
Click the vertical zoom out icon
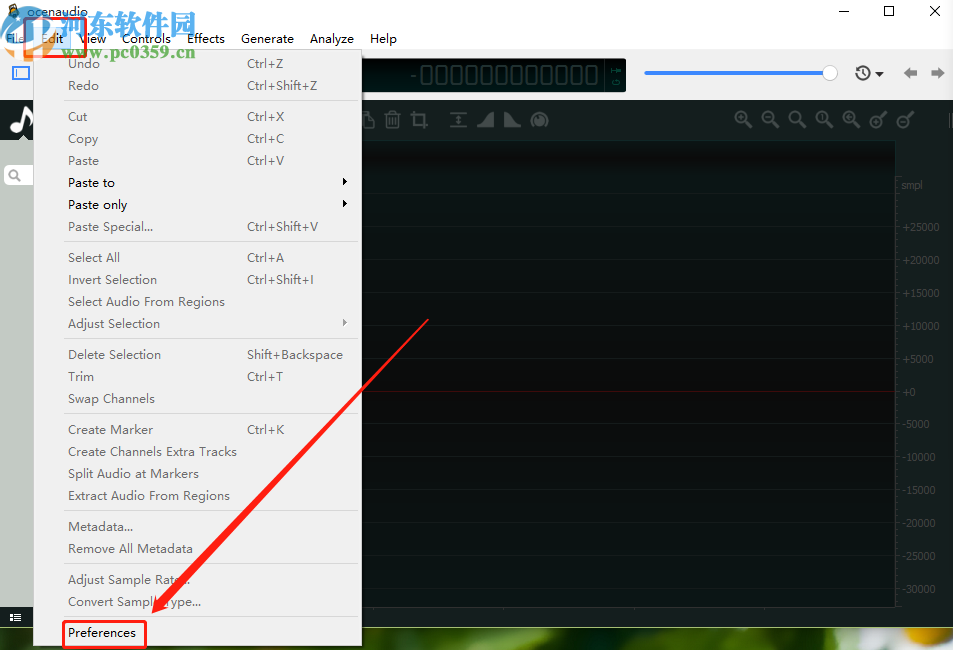[905, 120]
